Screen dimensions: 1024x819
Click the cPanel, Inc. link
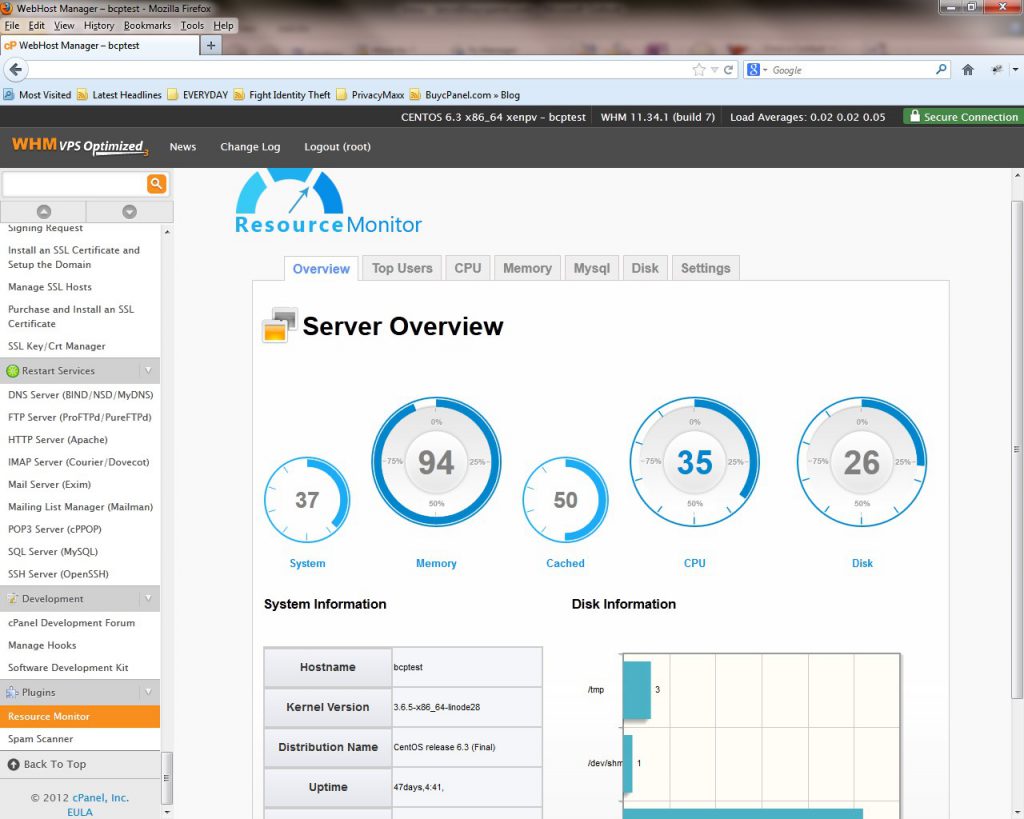pyautogui.click(x=101, y=797)
